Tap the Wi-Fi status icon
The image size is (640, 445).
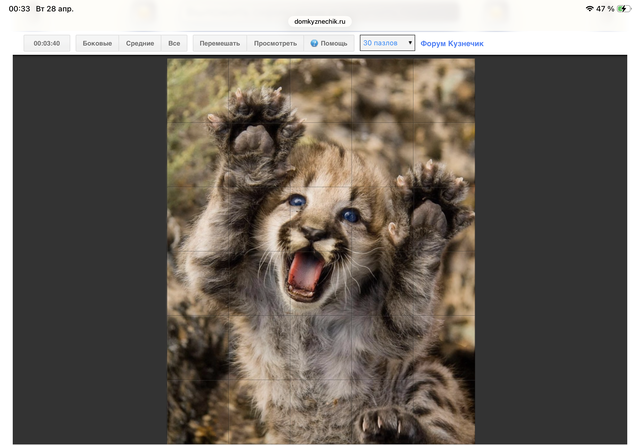click(x=589, y=9)
